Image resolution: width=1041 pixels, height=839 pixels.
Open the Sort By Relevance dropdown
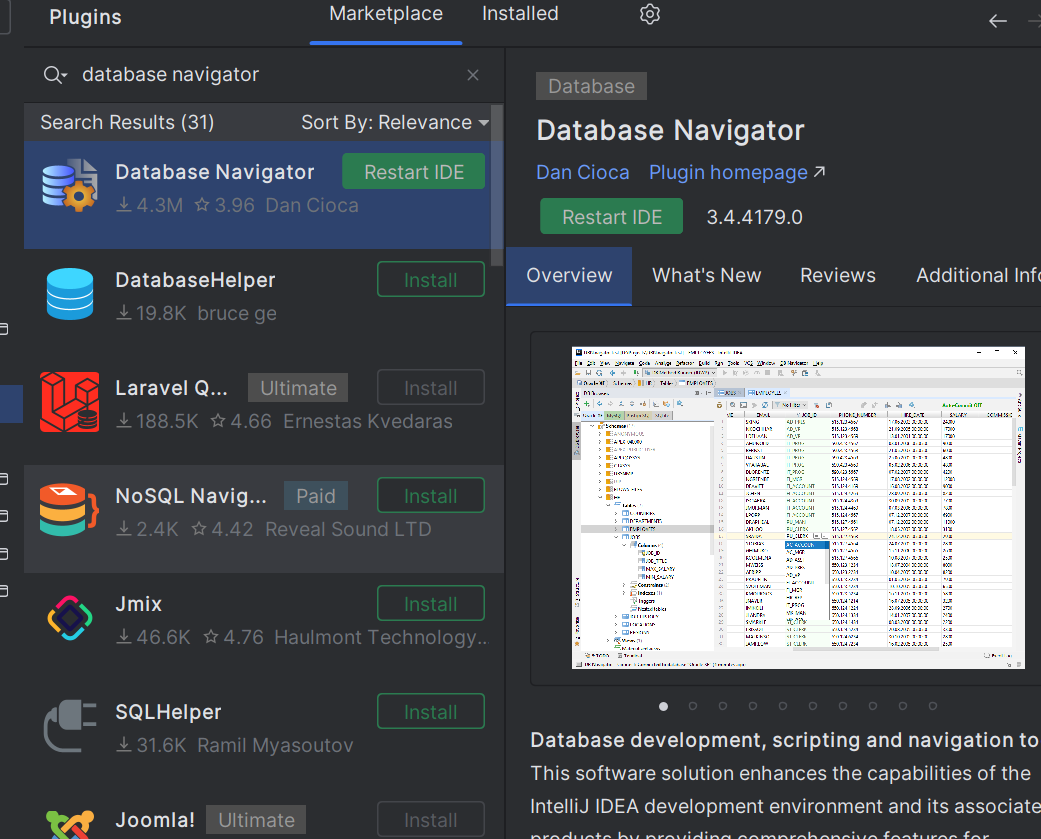tap(395, 122)
